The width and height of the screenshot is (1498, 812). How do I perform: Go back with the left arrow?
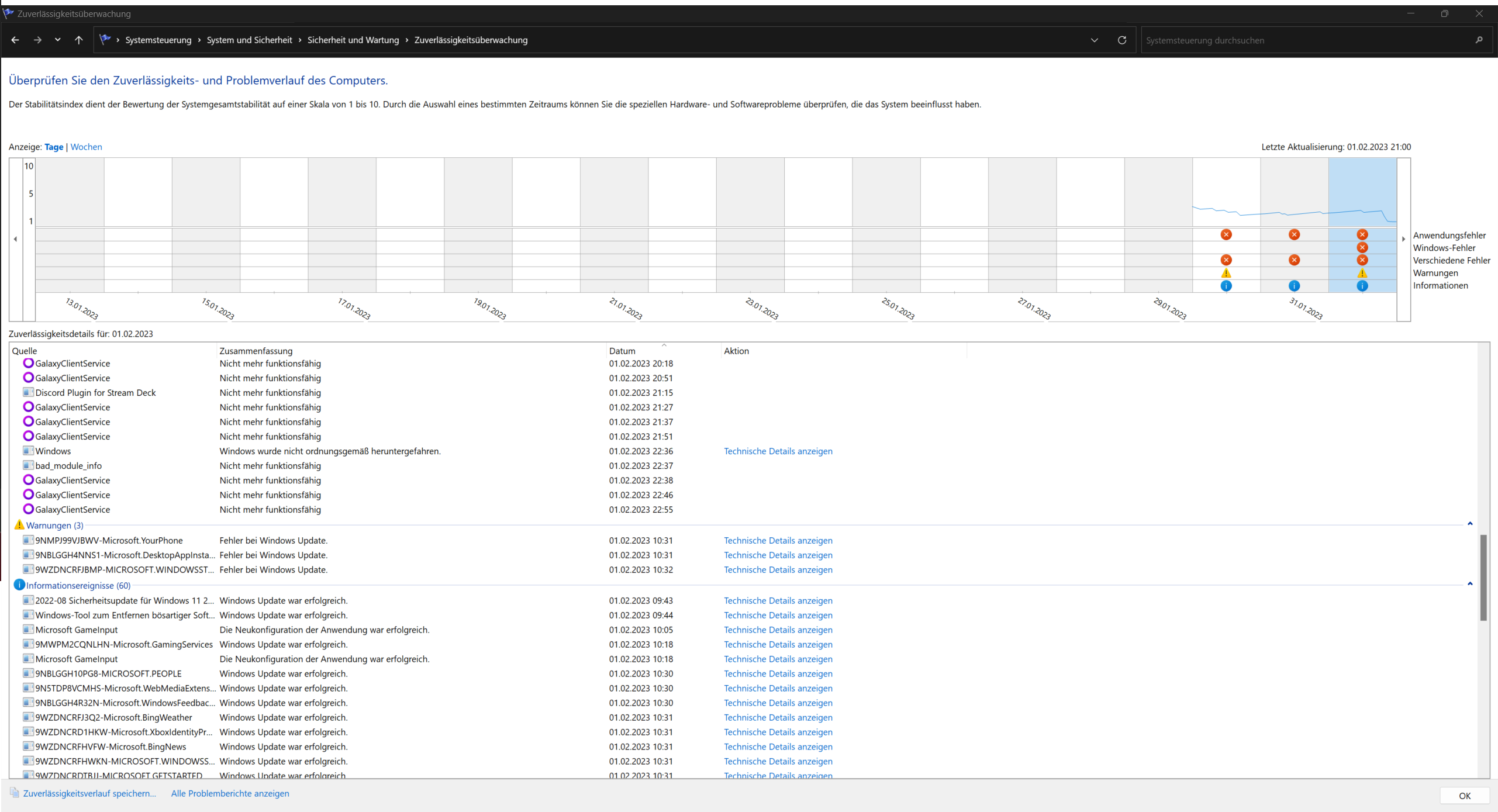(15, 40)
